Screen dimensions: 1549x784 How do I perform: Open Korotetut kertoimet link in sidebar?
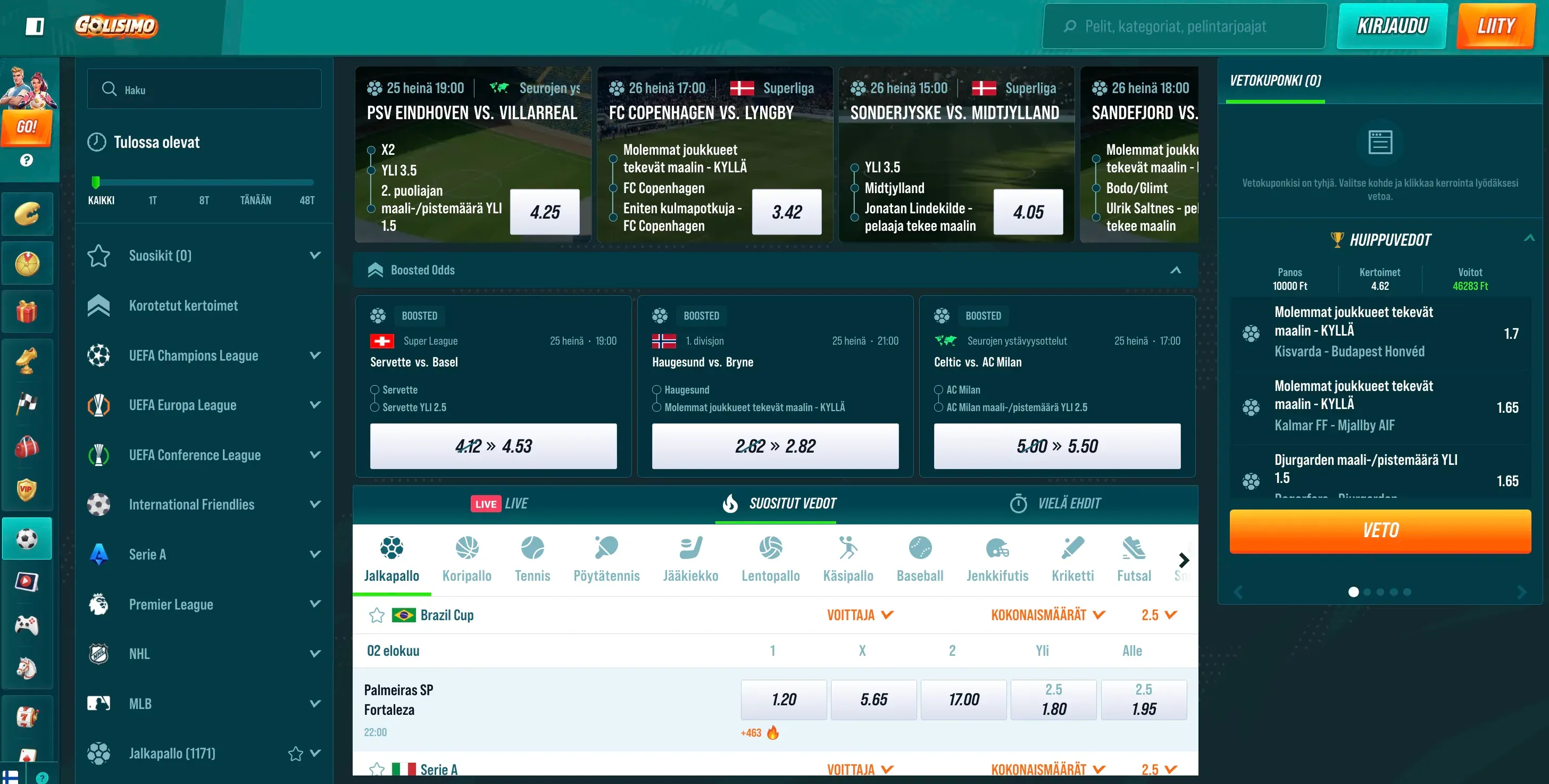tap(184, 305)
